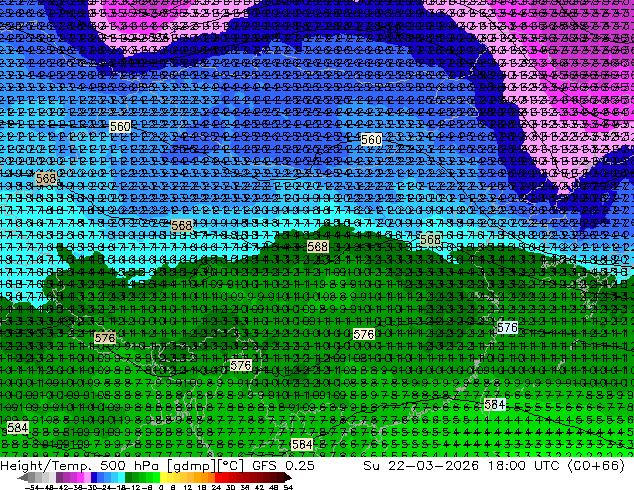634x490 pixels.
Task: Click the 588 contour height label
Action: tap(318, 247)
